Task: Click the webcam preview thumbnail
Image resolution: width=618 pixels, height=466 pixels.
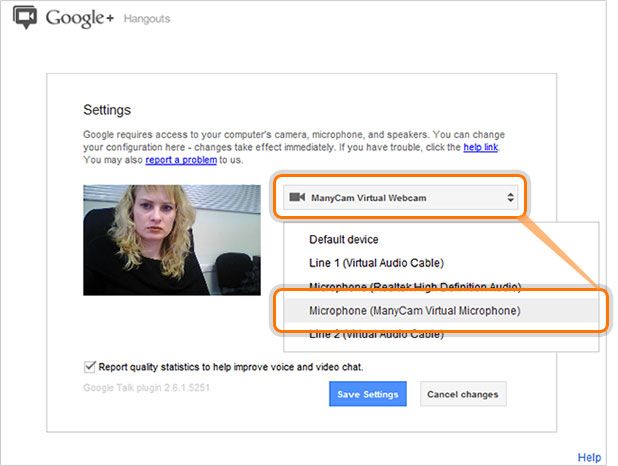Action: pyautogui.click(x=172, y=240)
